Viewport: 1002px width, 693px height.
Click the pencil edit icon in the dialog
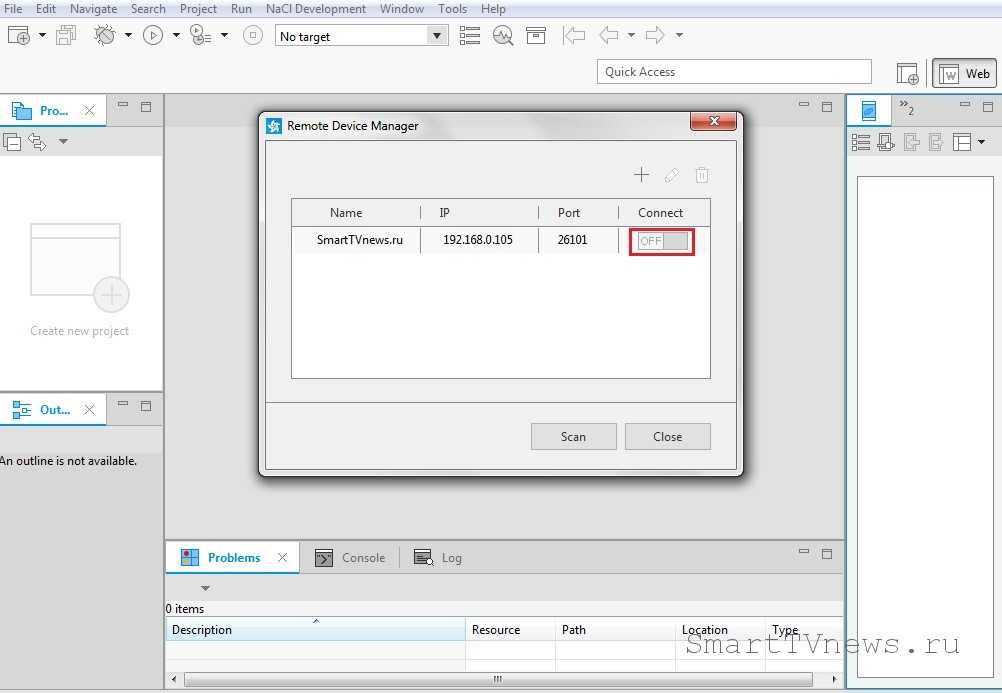tap(672, 175)
